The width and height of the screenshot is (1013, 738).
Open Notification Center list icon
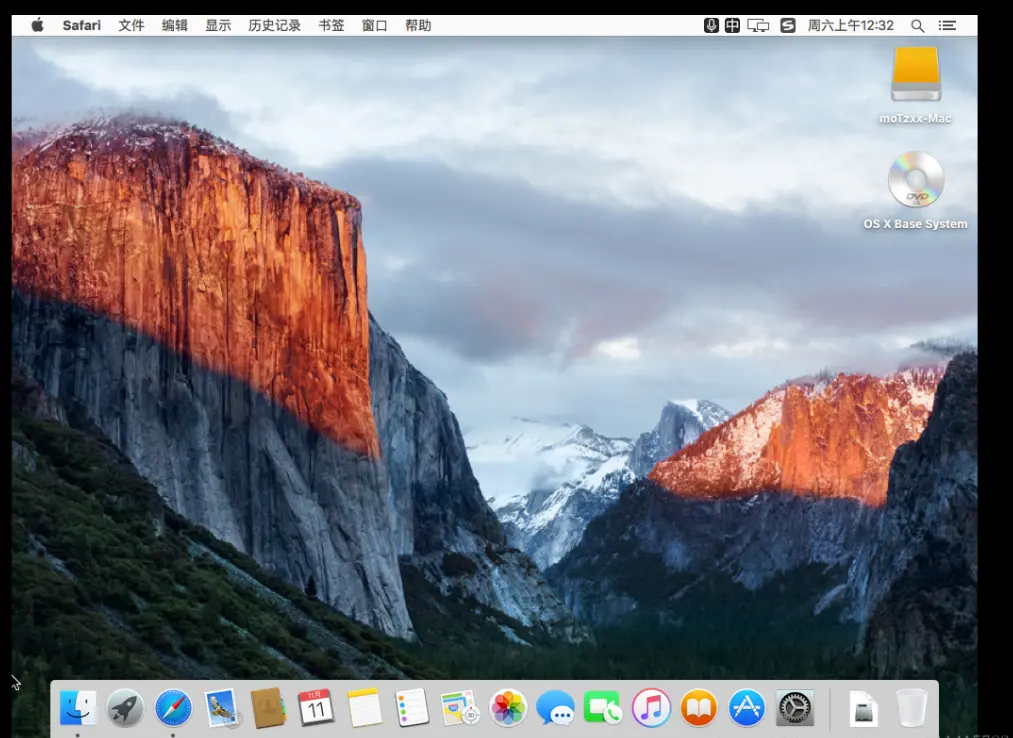pyautogui.click(x=947, y=25)
